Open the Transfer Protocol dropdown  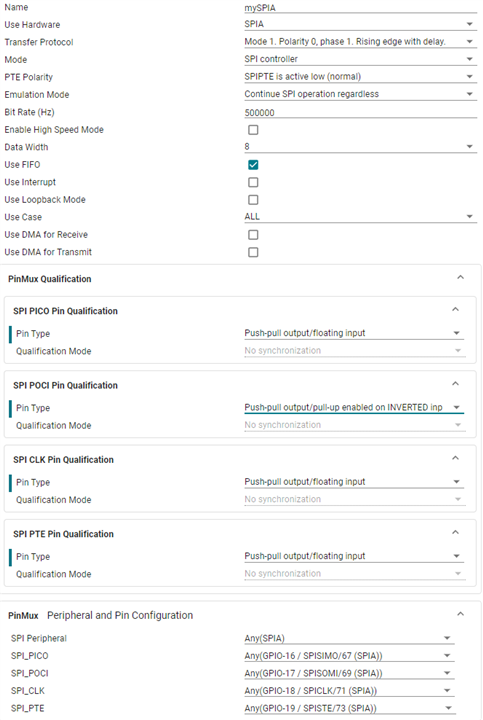pyautogui.click(x=360, y=42)
